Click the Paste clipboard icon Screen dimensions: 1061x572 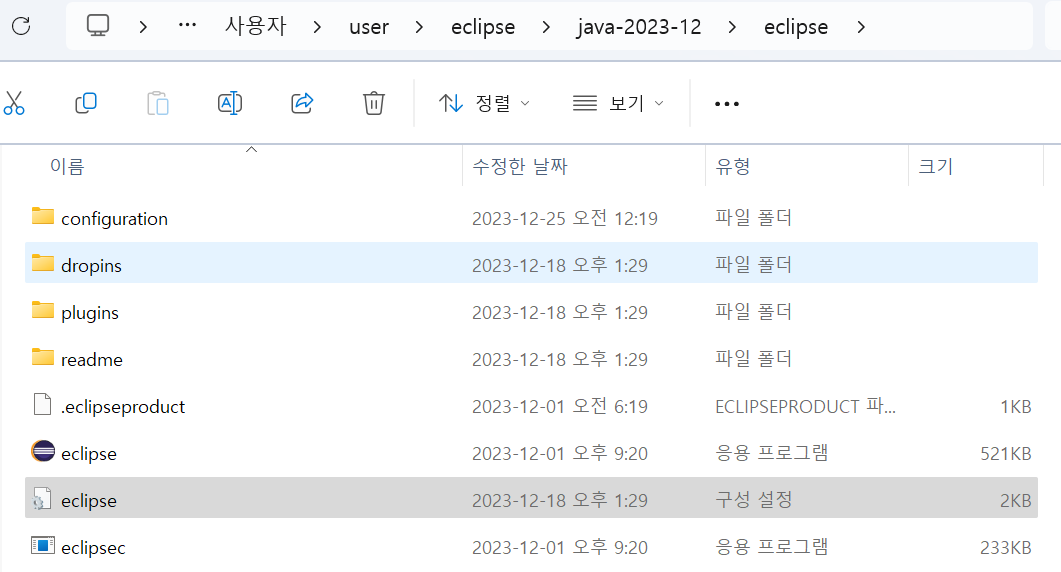click(158, 103)
